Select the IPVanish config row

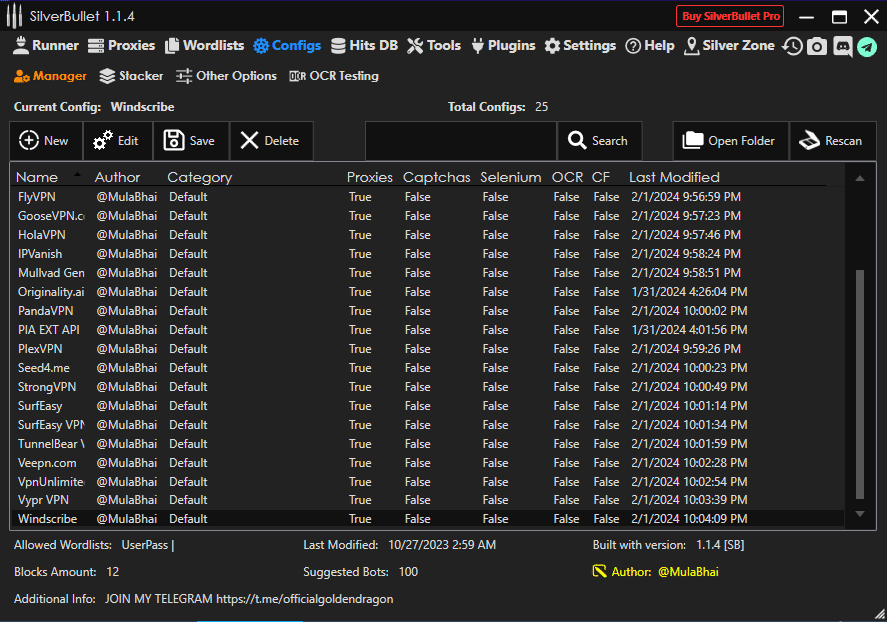(428, 254)
